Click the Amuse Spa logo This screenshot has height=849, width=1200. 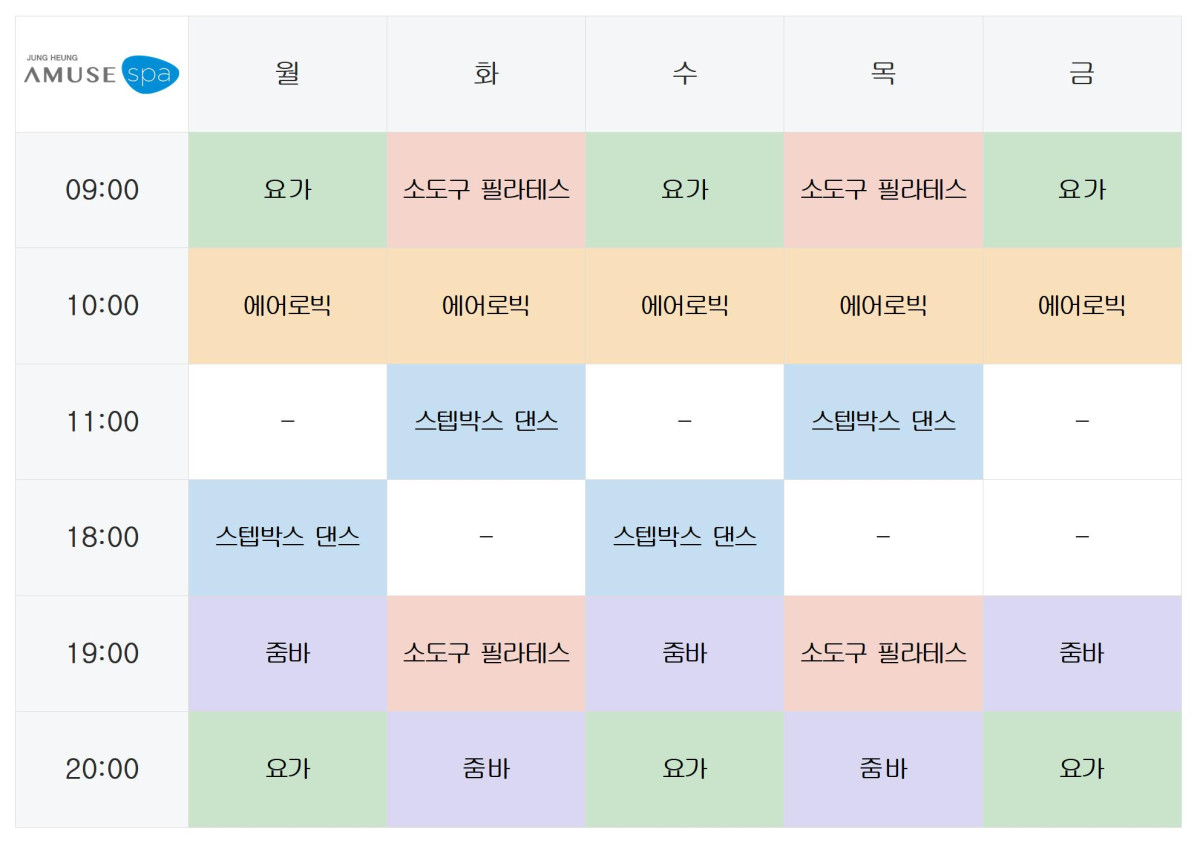coord(101,74)
